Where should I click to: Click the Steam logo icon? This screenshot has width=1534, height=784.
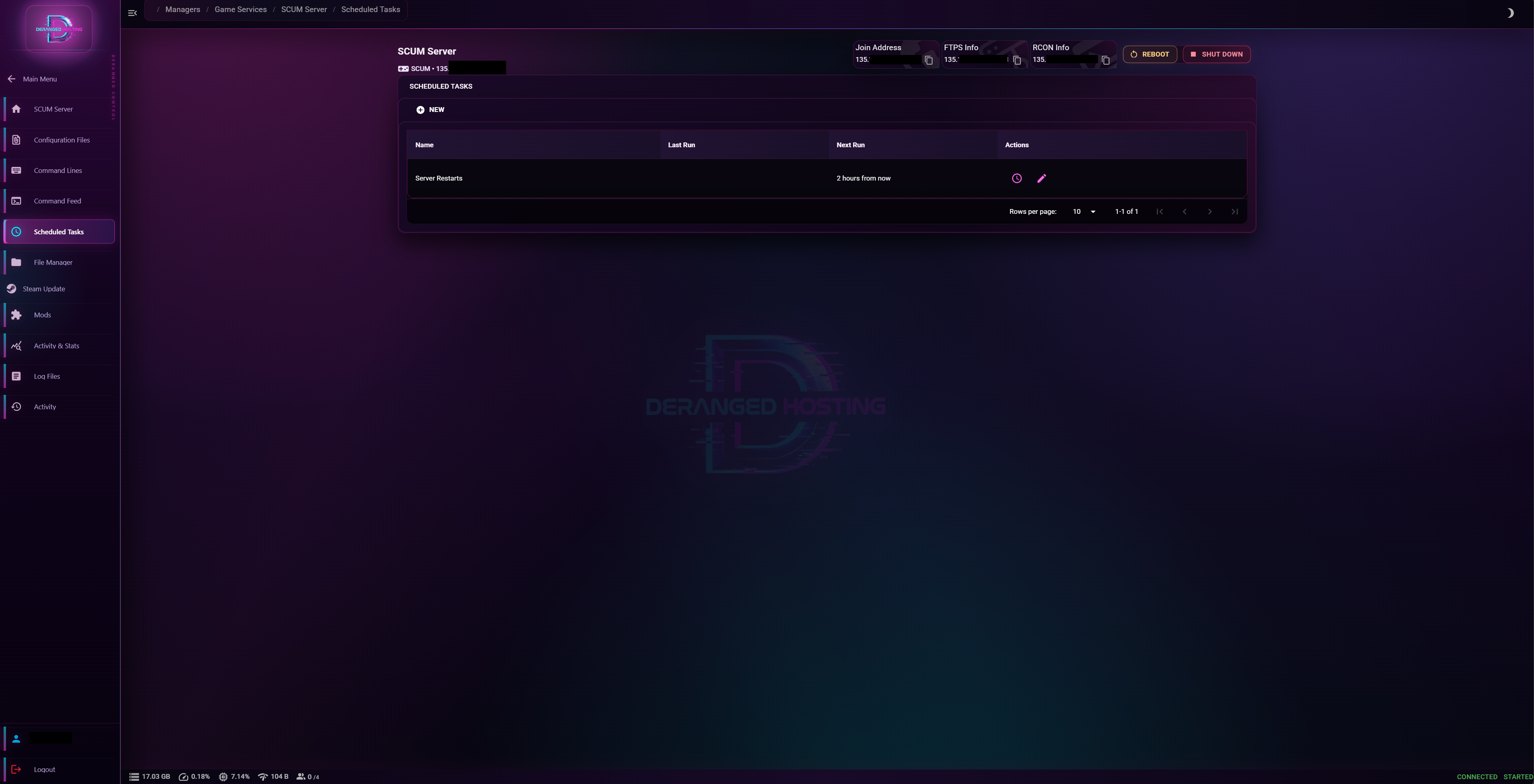click(x=11, y=289)
